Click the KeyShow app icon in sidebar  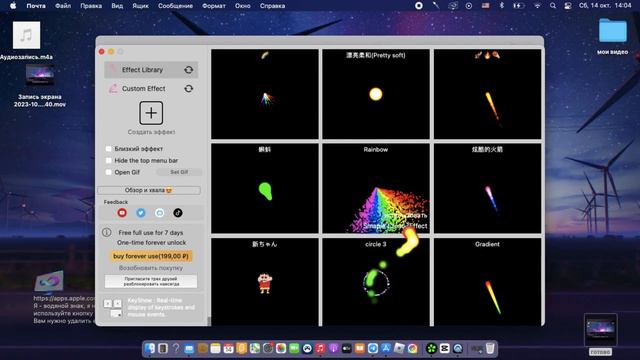tap(113, 308)
